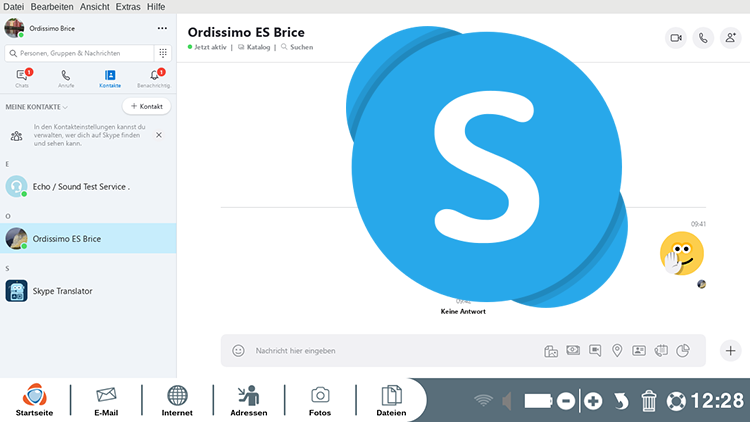Click the Wi-Fi status icon
Screen dimensions: 750x422
483,400
